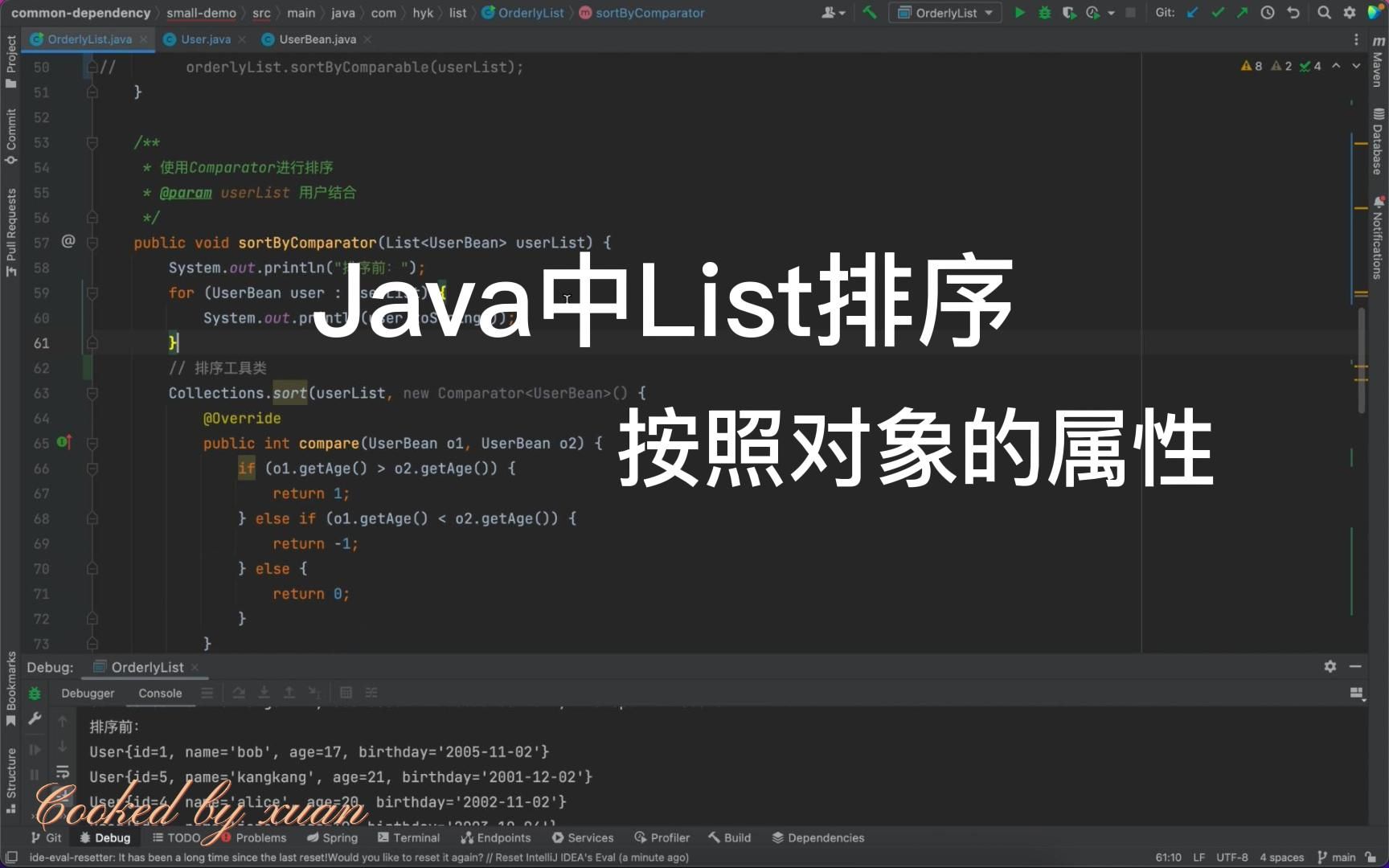
Task: Open the Spring tool window
Action: click(x=332, y=837)
